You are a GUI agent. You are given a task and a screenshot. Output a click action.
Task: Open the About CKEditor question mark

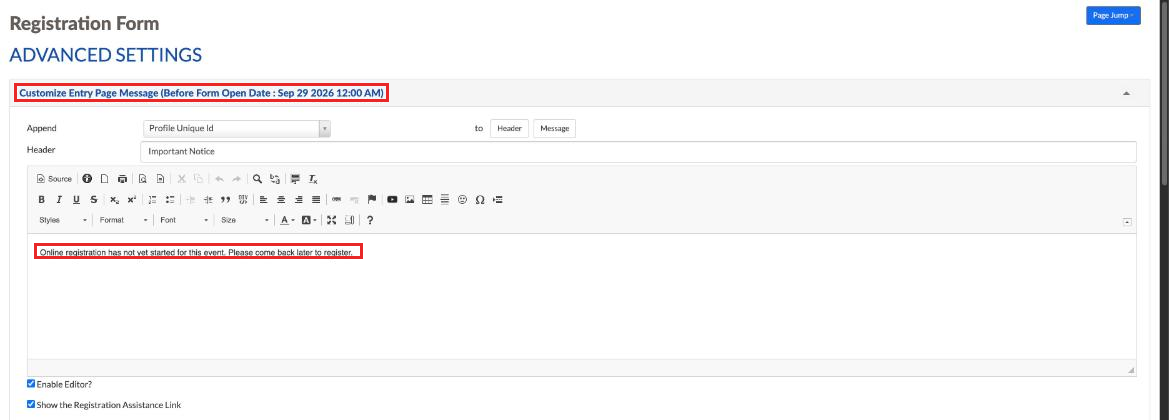tap(370, 220)
